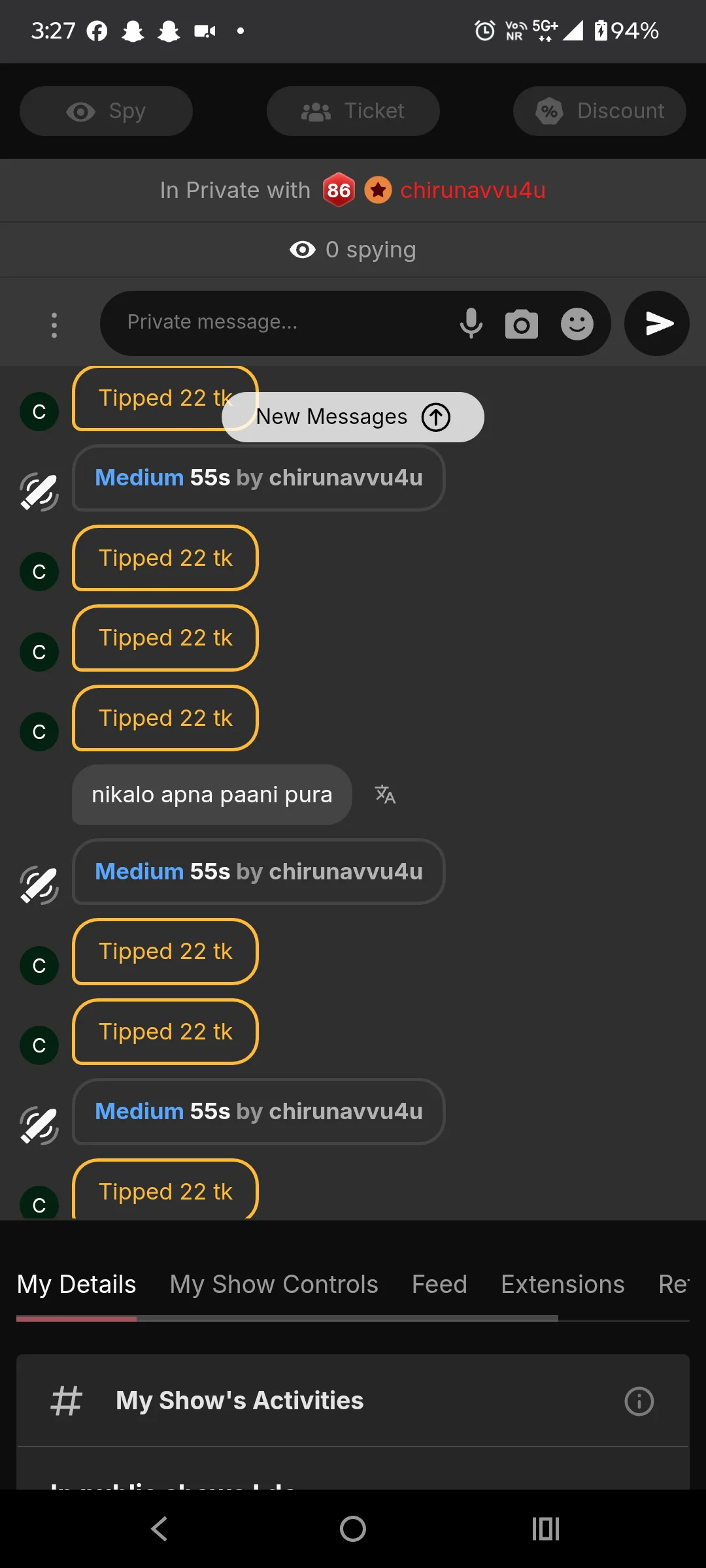Tap the microphone voice message icon
The width and height of the screenshot is (706, 1568).
[x=471, y=323]
